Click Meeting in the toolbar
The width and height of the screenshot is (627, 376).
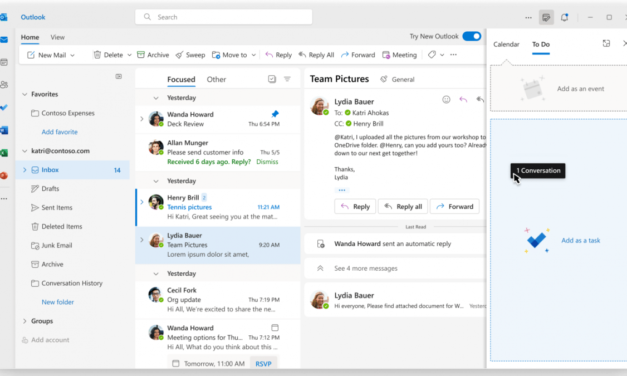pyautogui.click(x=399, y=55)
